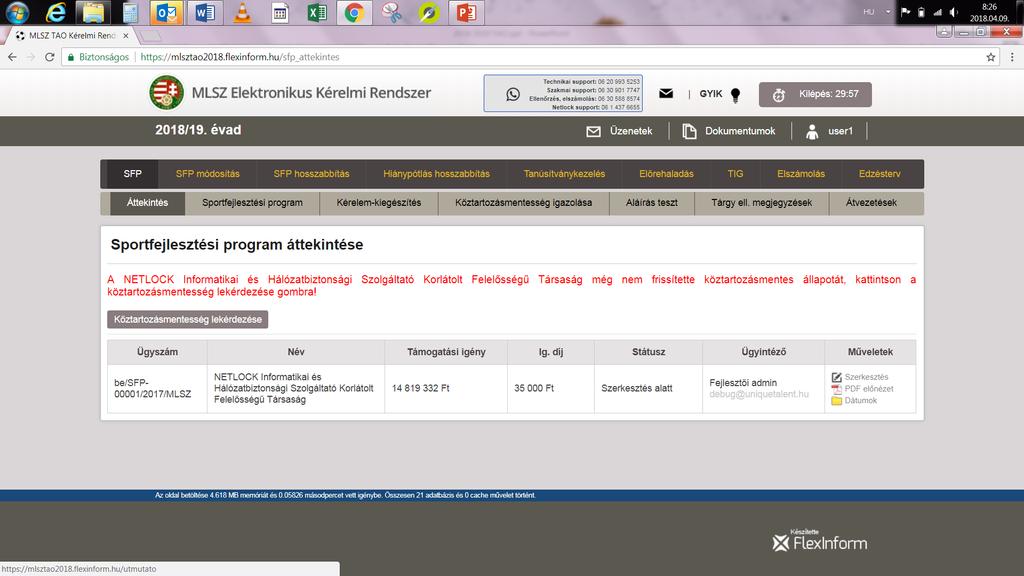The width and height of the screenshot is (1024, 576).
Task: Click the case number be/SFP-00001/2017/MLSZ
Action: (153, 389)
